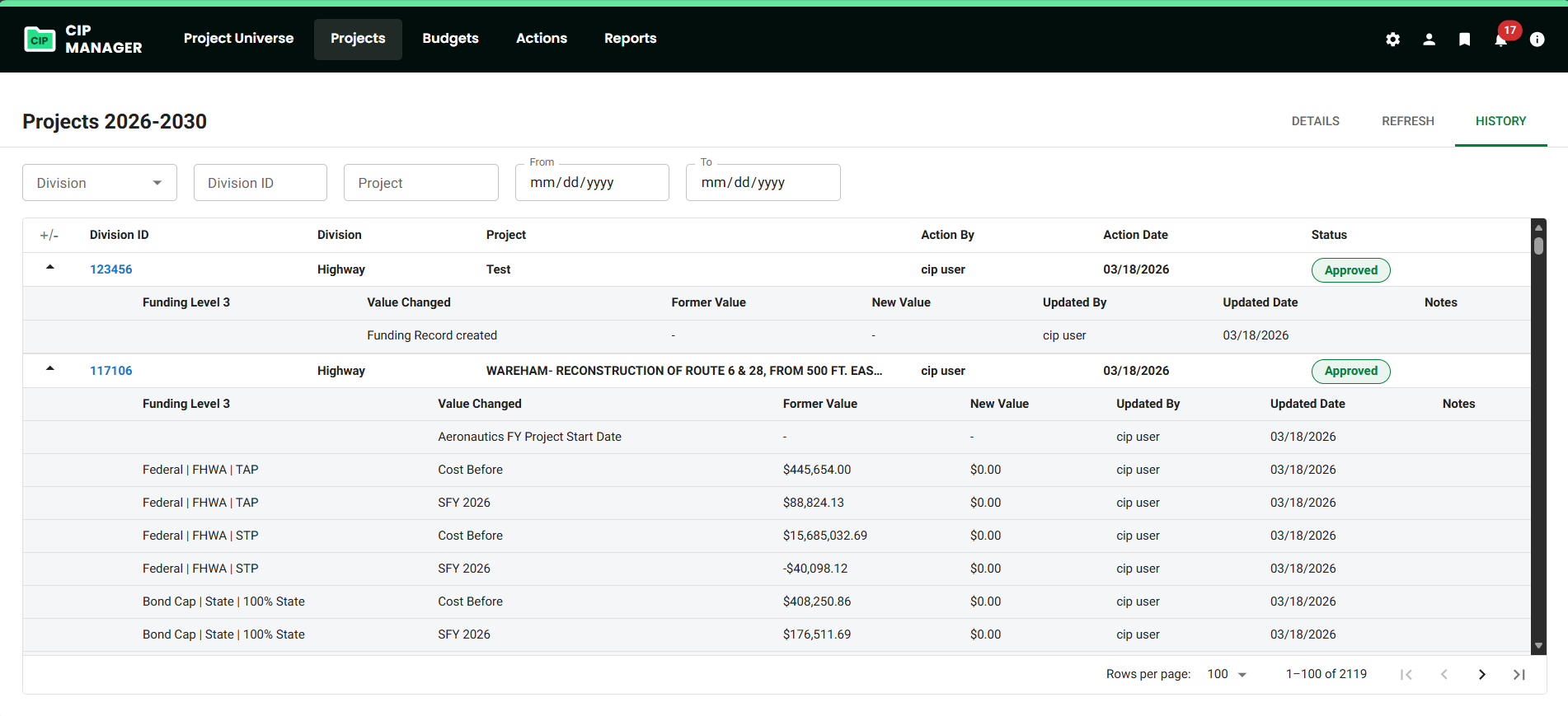
Task: Click the From date field
Action: (592, 183)
